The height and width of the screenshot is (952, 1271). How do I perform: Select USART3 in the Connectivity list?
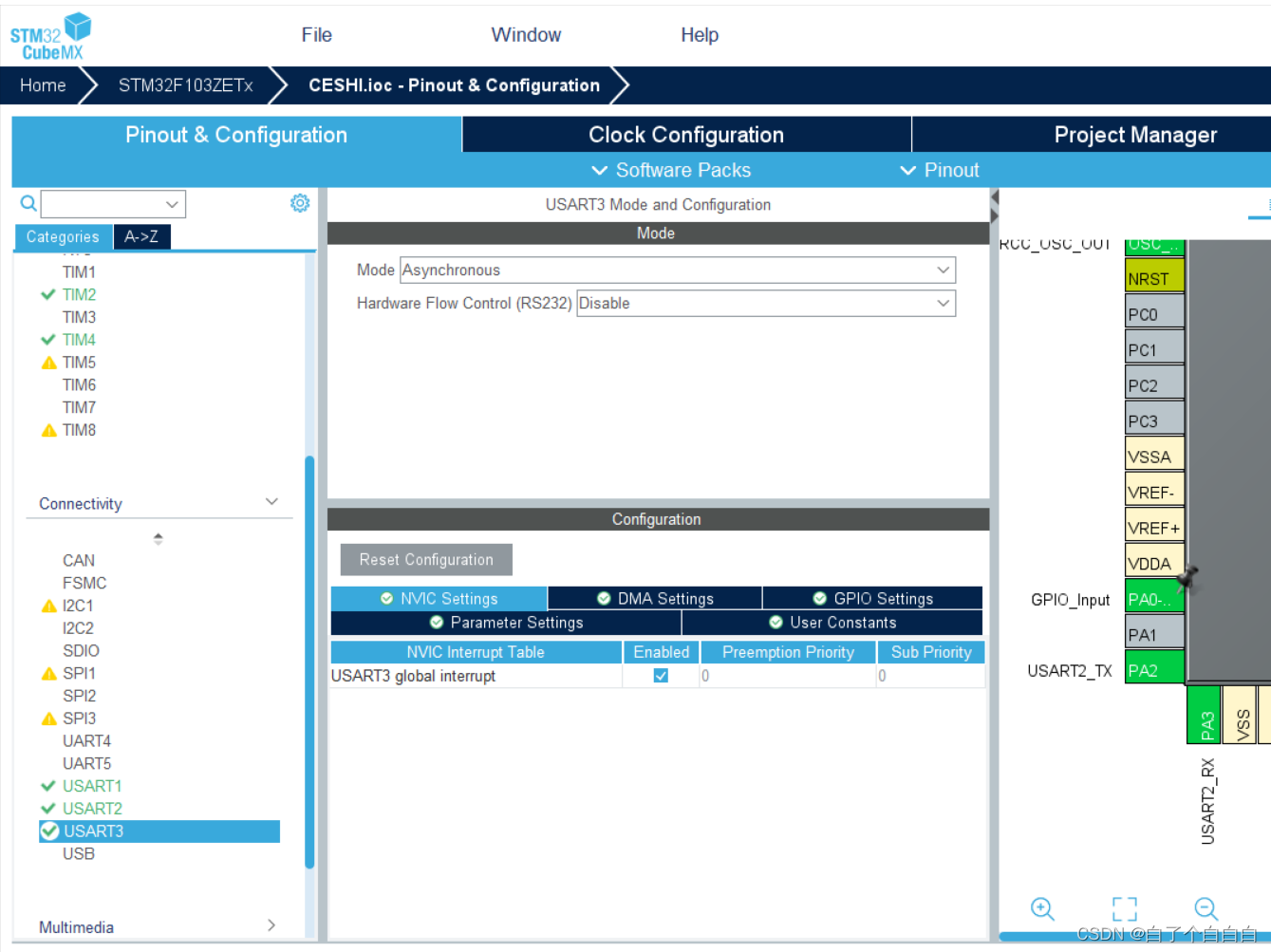coord(159,831)
